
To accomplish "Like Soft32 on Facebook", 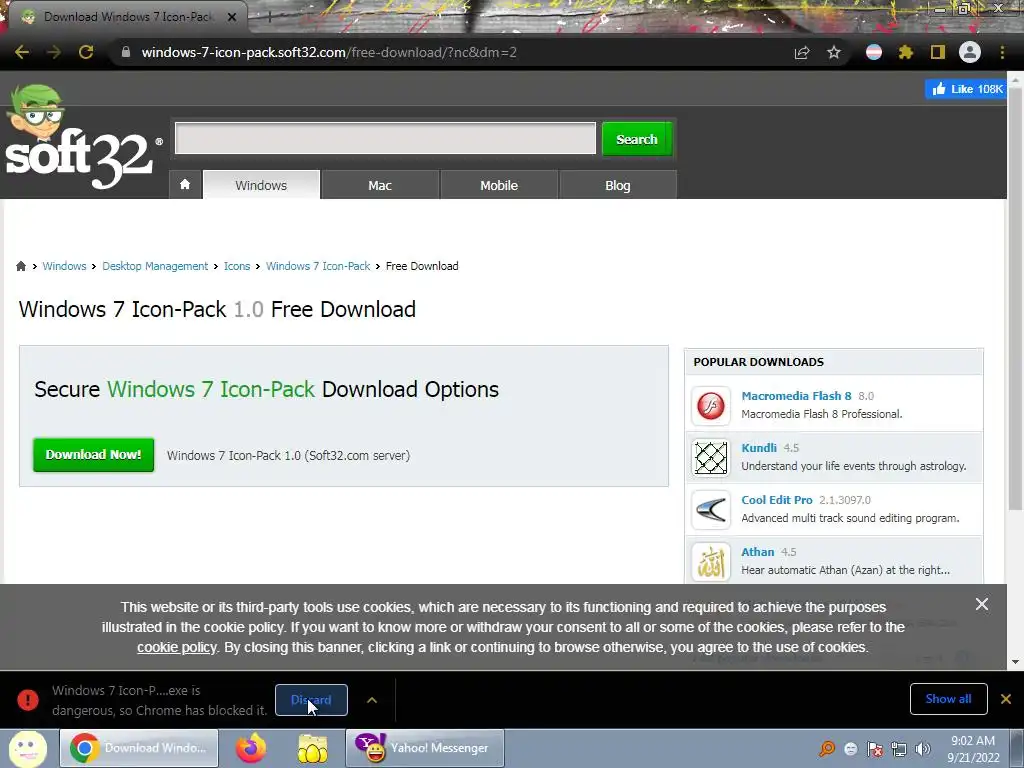I will point(966,89).
